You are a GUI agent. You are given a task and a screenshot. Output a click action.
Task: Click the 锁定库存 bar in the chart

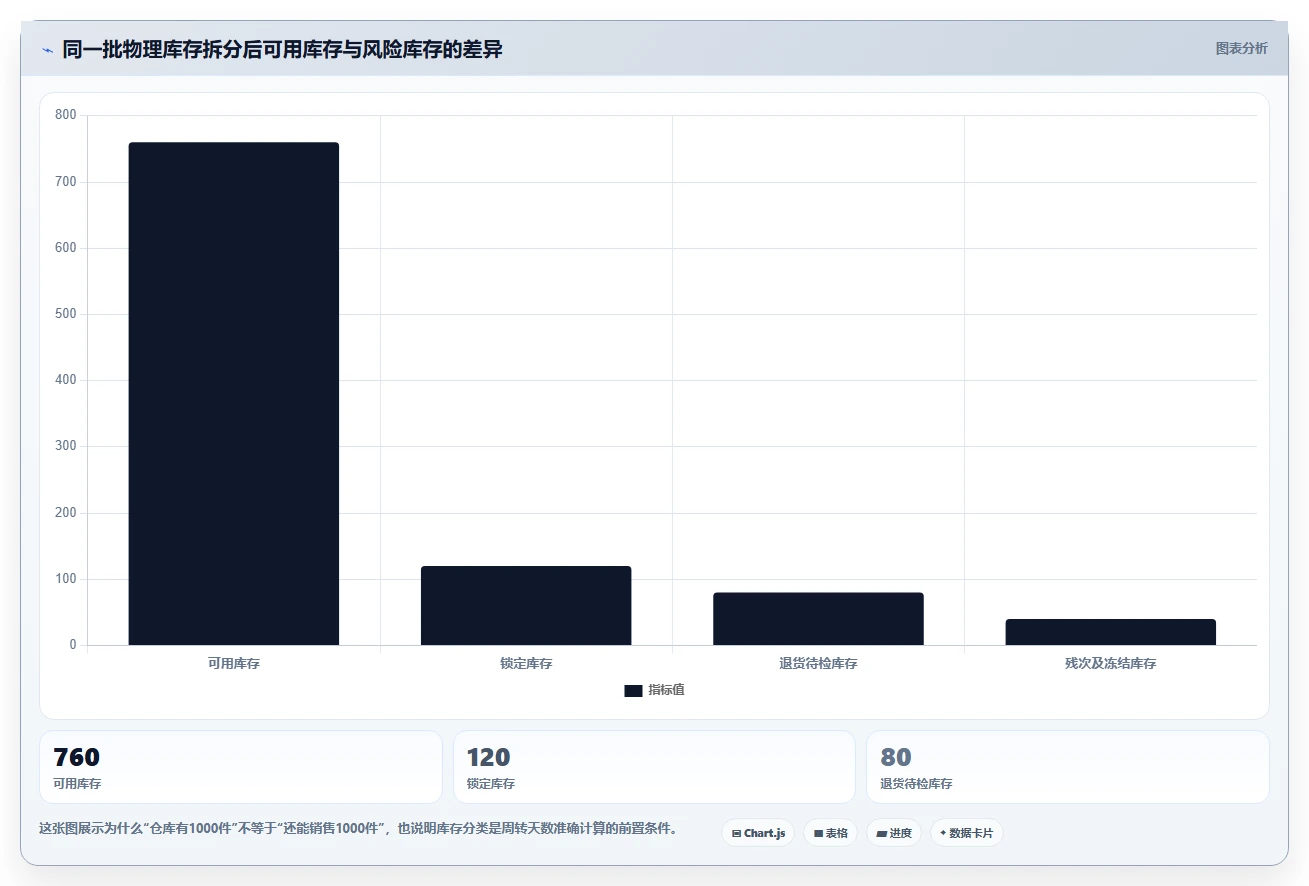pos(526,606)
